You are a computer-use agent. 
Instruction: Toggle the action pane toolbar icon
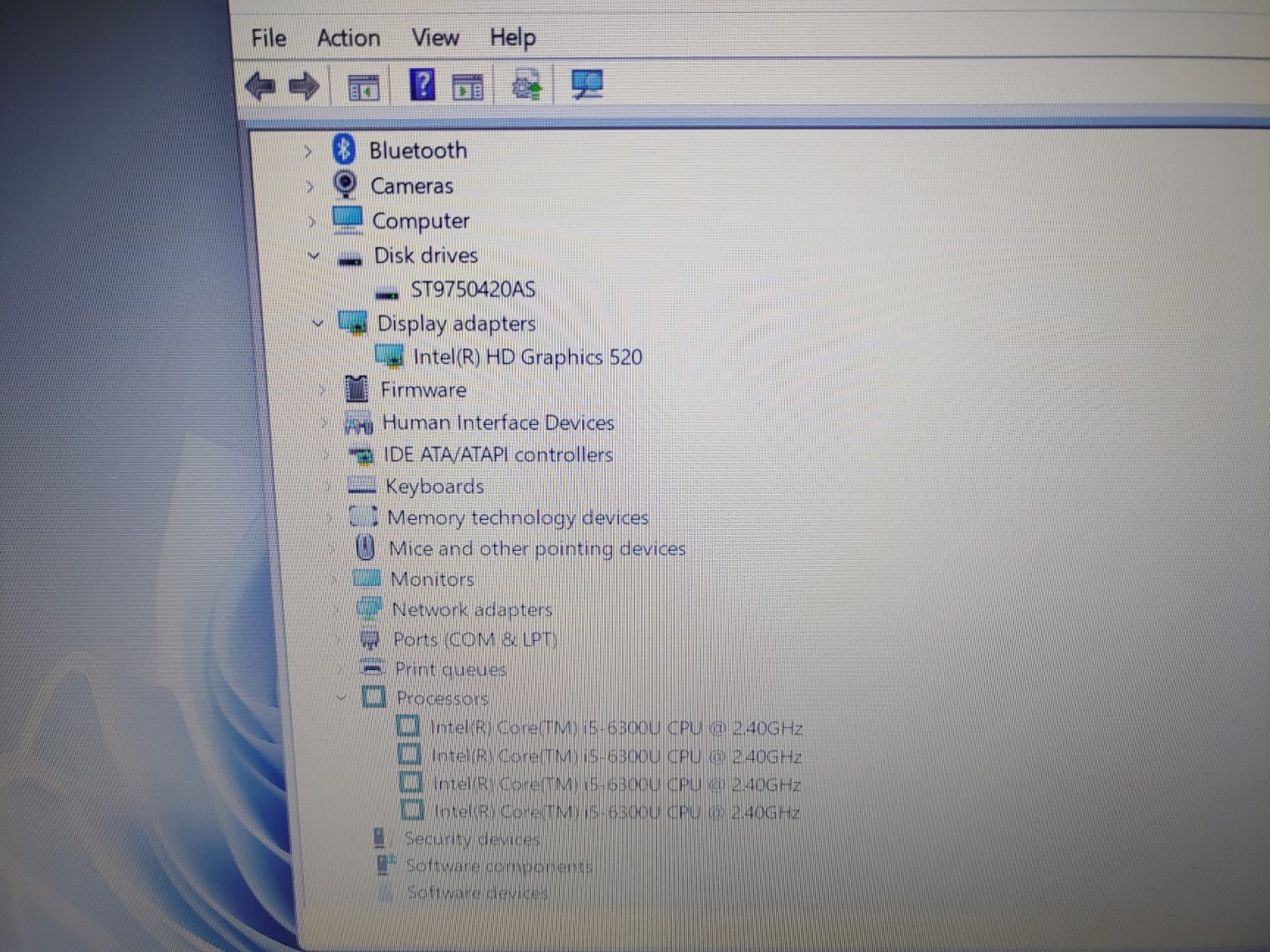(x=467, y=86)
